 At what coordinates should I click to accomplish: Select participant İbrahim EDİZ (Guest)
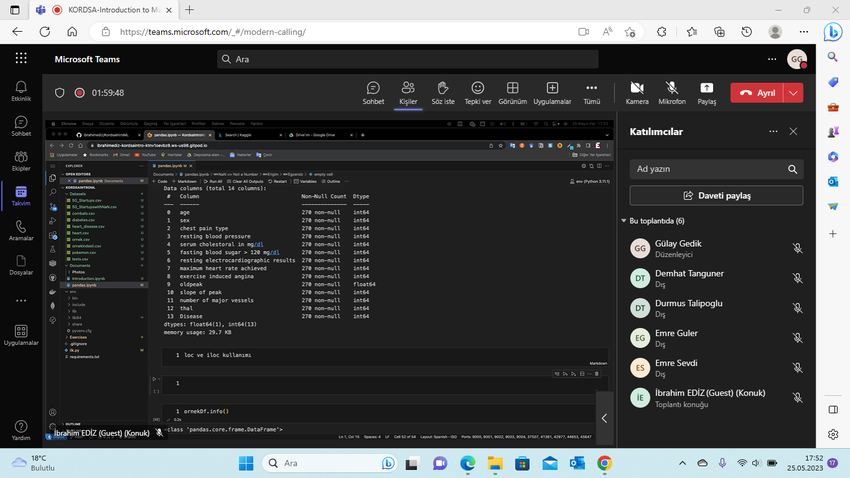(716, 398)
